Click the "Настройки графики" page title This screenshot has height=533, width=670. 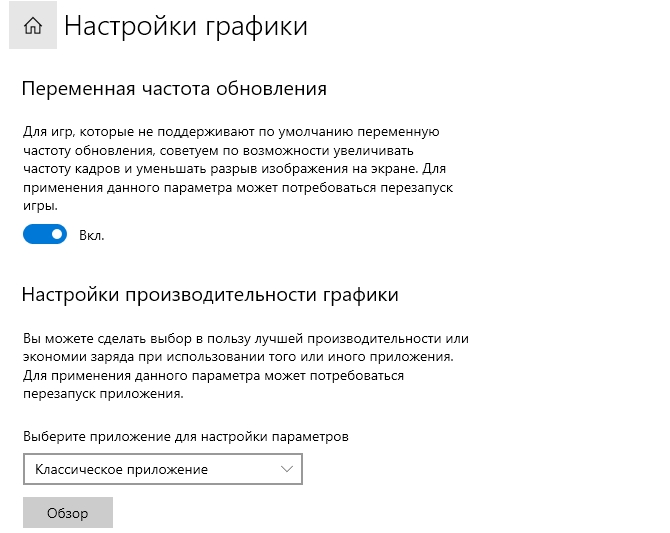point(186,26)
